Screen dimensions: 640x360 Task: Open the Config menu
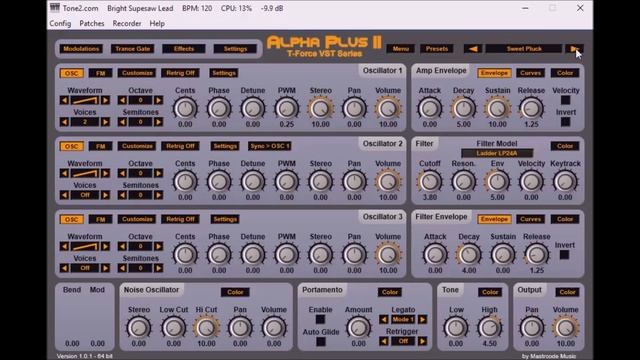pos(60,23)
